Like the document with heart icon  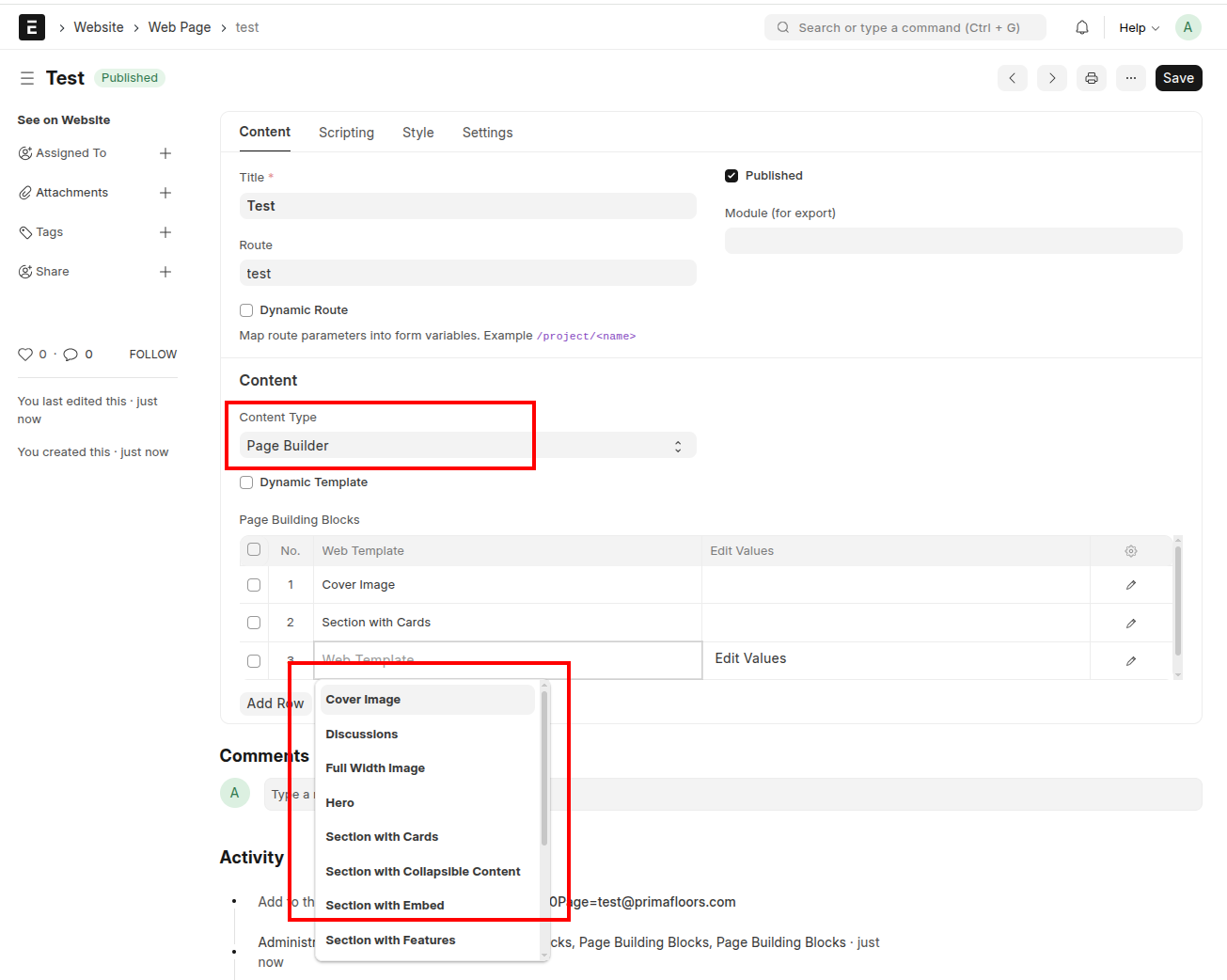25,355
